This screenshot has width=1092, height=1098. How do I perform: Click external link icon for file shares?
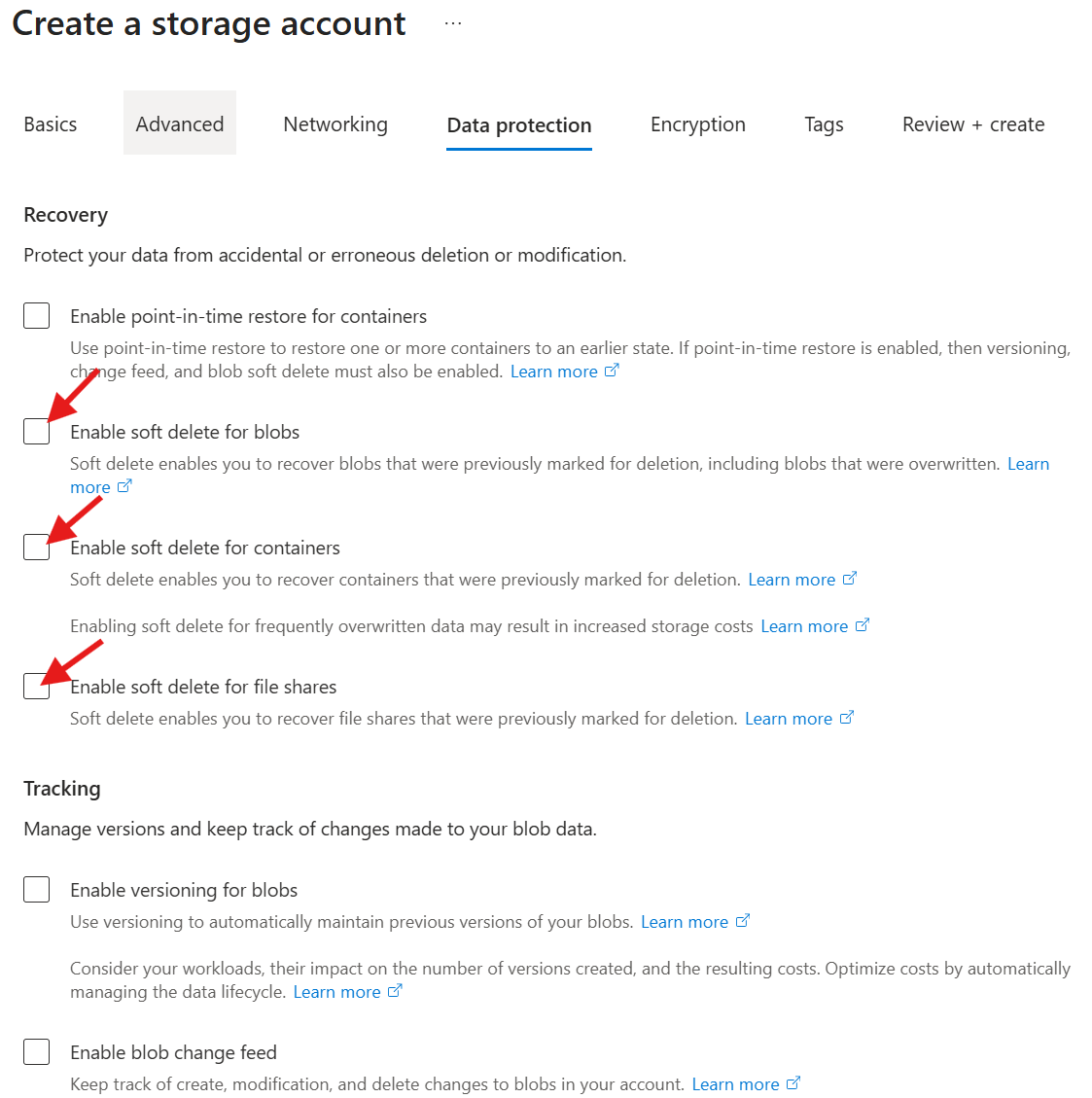pos(847,718)
